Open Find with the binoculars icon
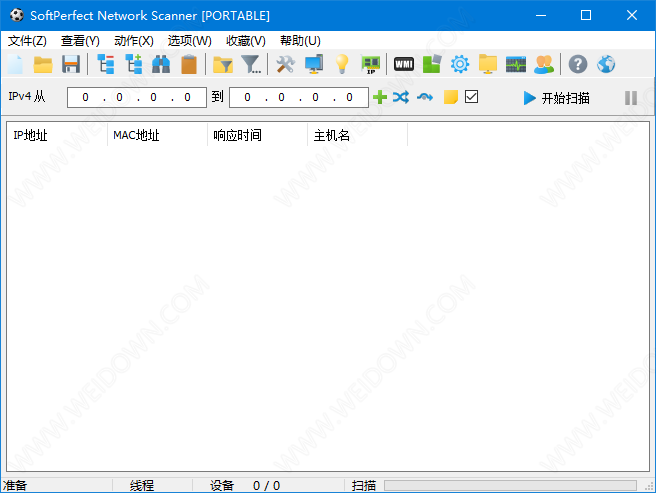 [161, 64]
